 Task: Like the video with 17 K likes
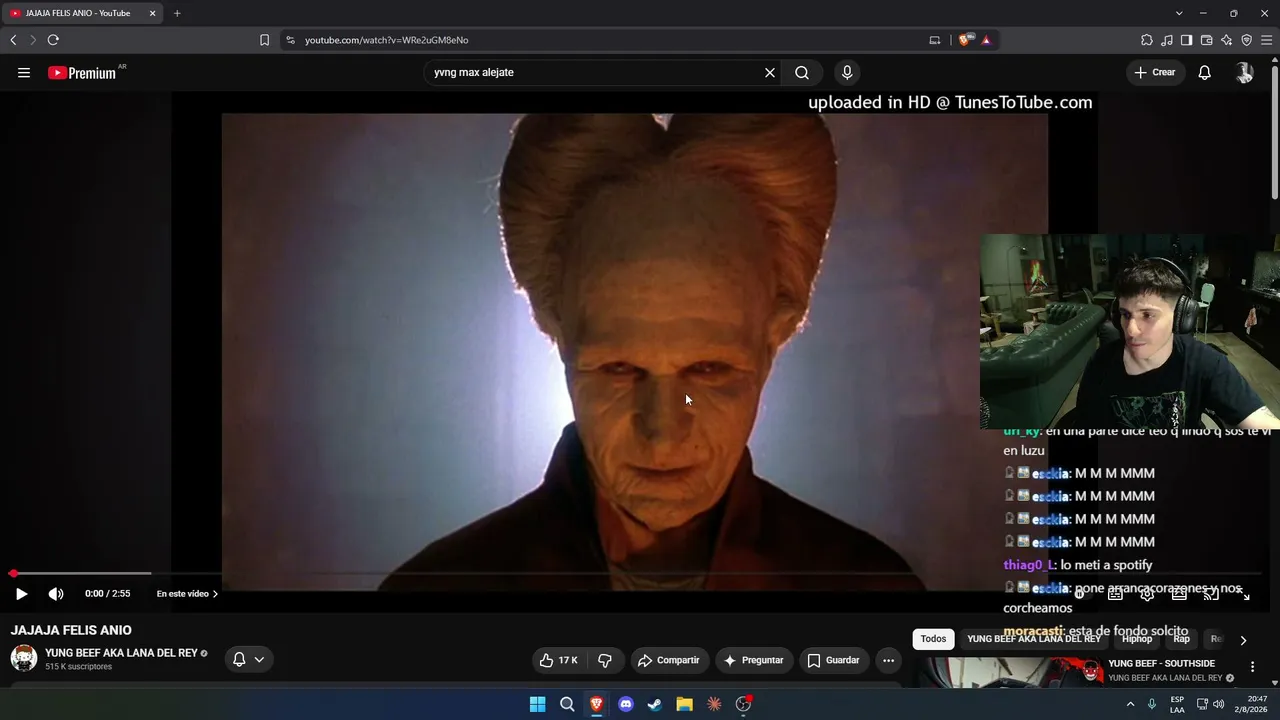coord(559,660)
